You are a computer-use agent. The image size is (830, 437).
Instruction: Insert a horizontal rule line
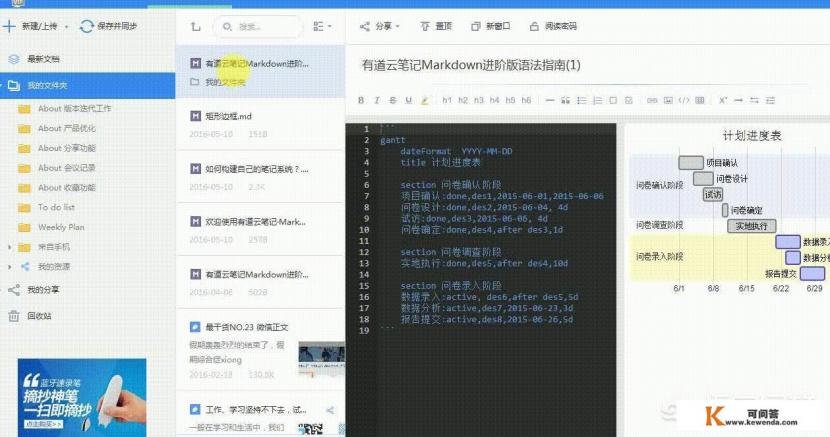pos(550,100)
